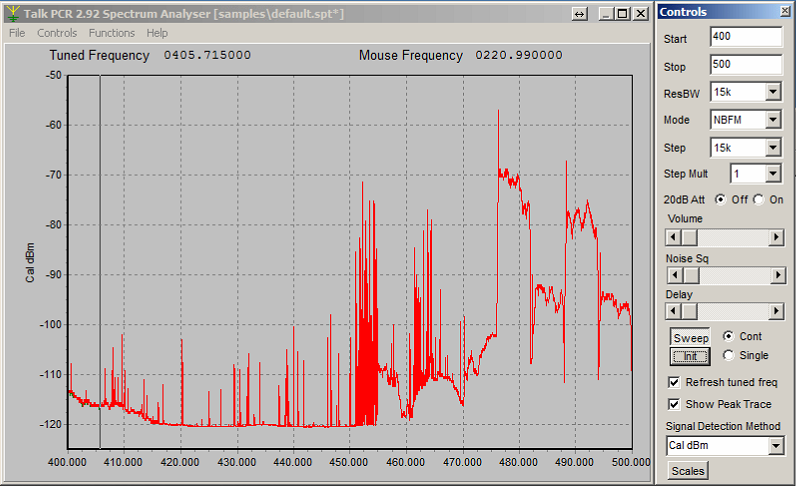Open the File menu

17,33
